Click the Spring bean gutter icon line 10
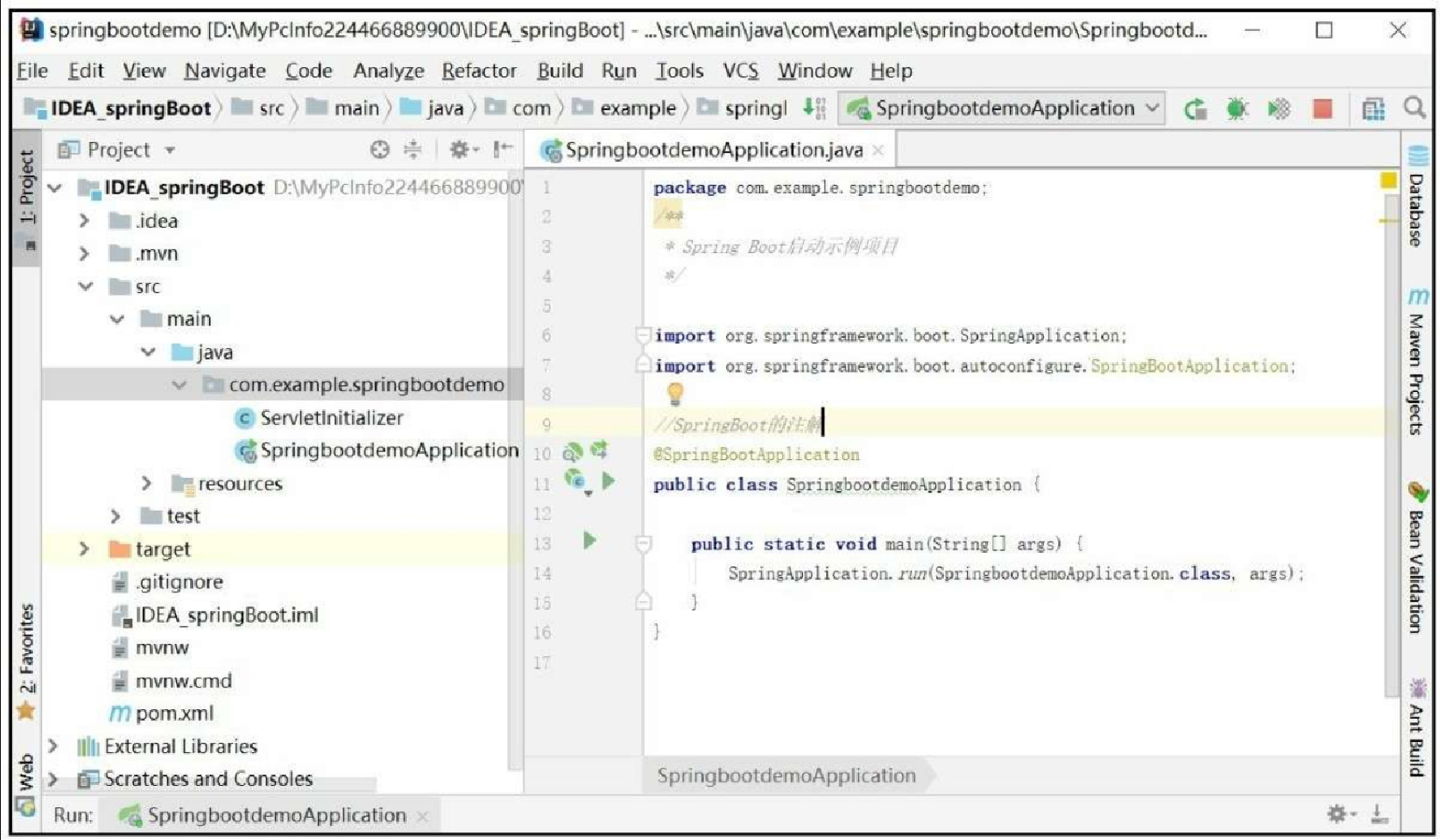Image resolution: width=1440 pixels, height=840 pixels. pyautogui.click(x=573, y=452)
